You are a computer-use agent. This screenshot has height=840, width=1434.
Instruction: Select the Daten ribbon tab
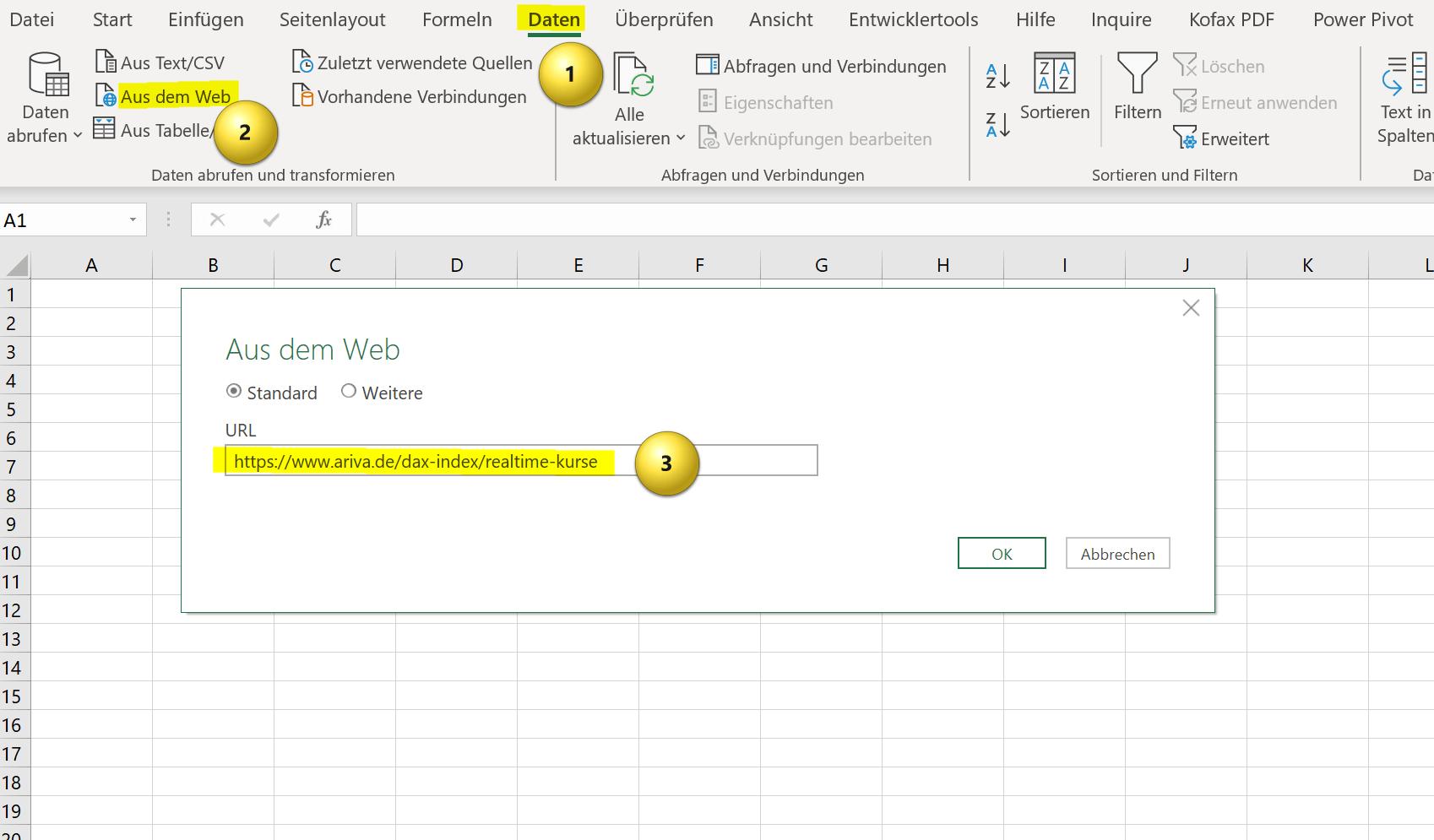(x=554, y=19)
